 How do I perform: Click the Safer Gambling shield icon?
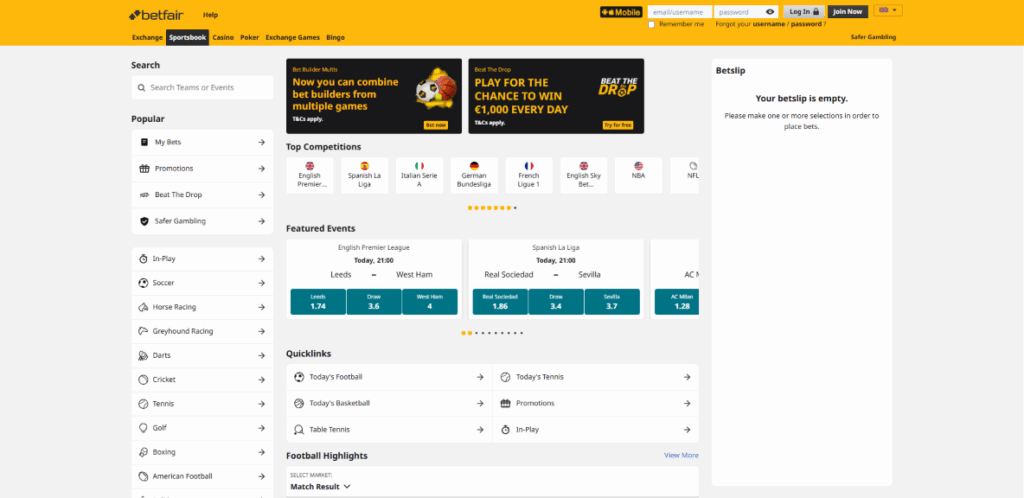coord(144,221)
